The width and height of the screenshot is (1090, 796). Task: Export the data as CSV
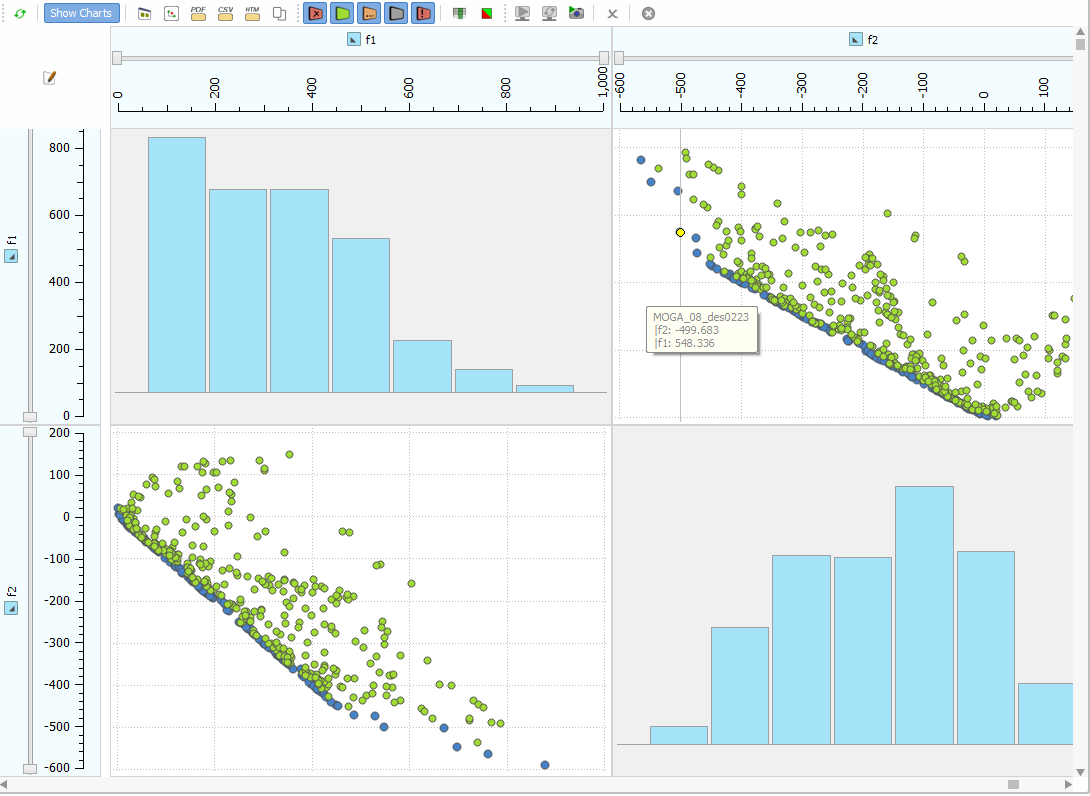click(x=225, y=13)
